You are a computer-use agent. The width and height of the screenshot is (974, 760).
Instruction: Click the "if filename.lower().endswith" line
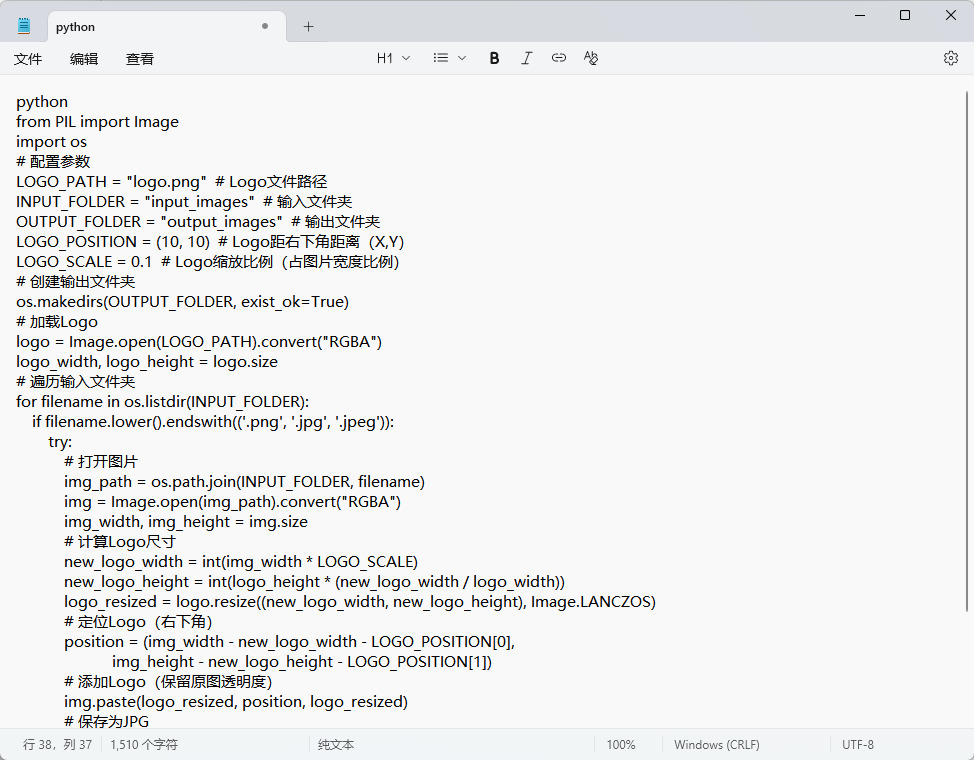[x=213, y=422]
